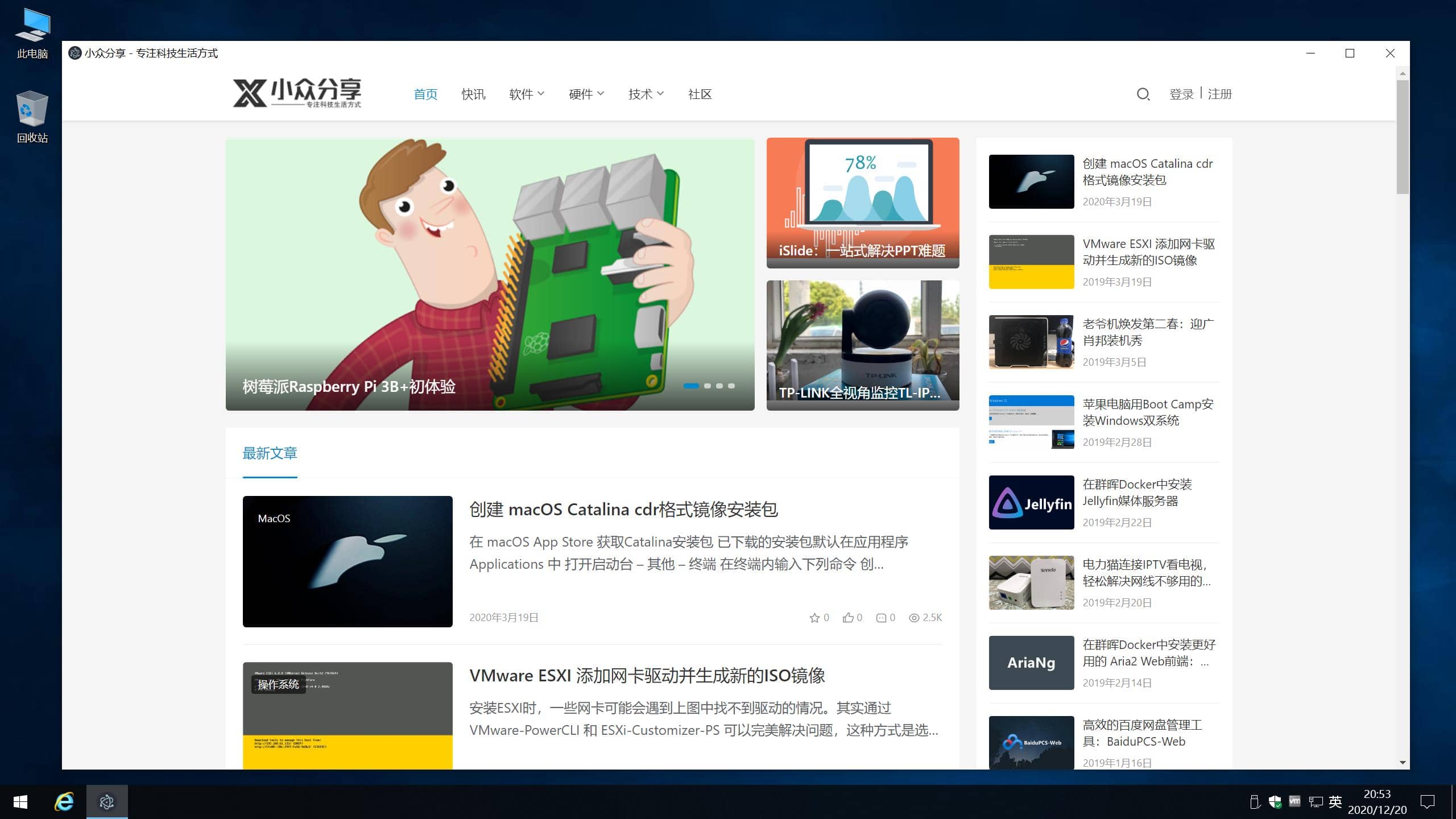Open the 社区 navigation item
The width and height of the screenshot is (1456, 819).
click(700, 94)
